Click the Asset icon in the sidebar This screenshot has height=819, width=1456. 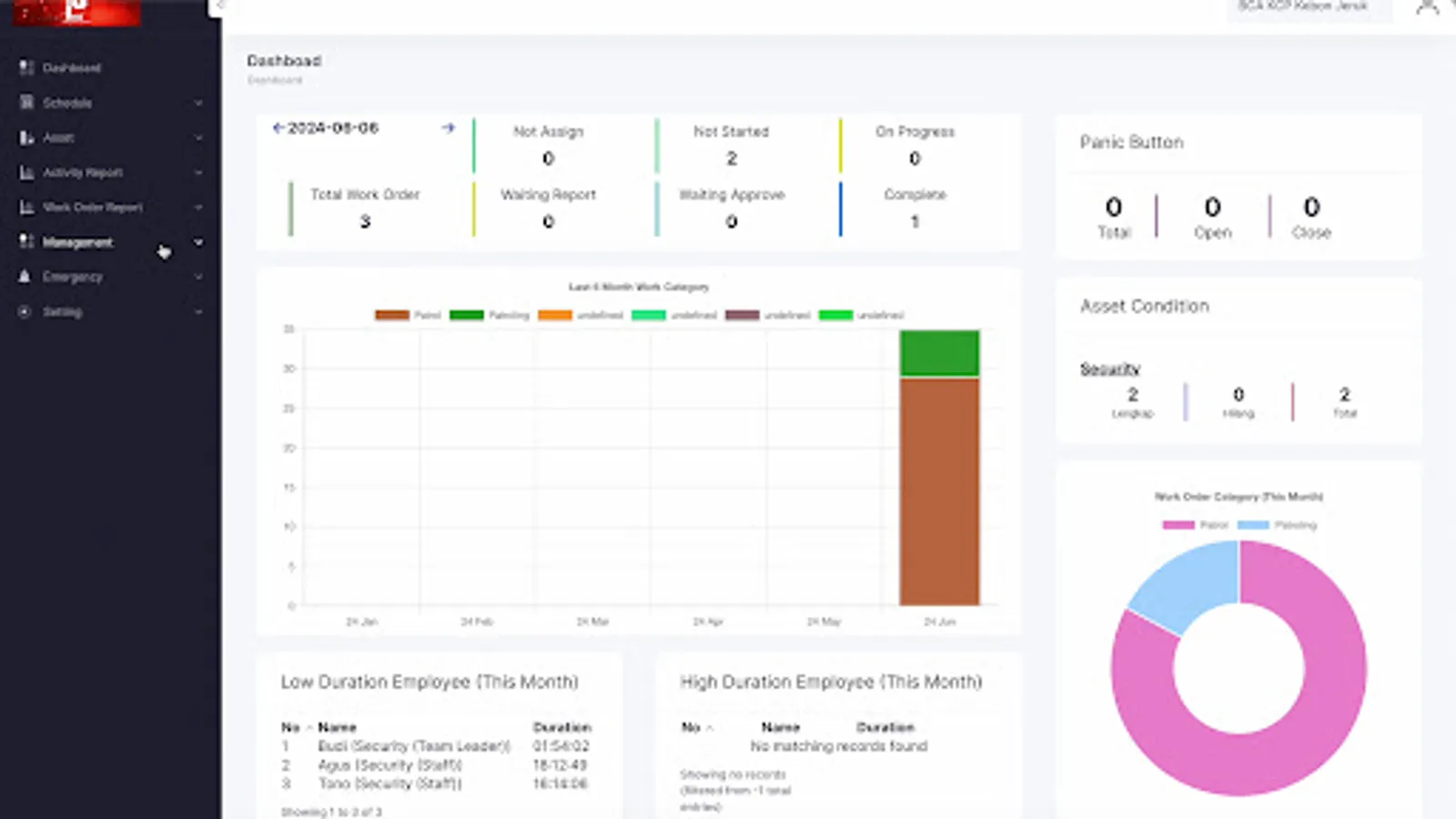(25, 137)
